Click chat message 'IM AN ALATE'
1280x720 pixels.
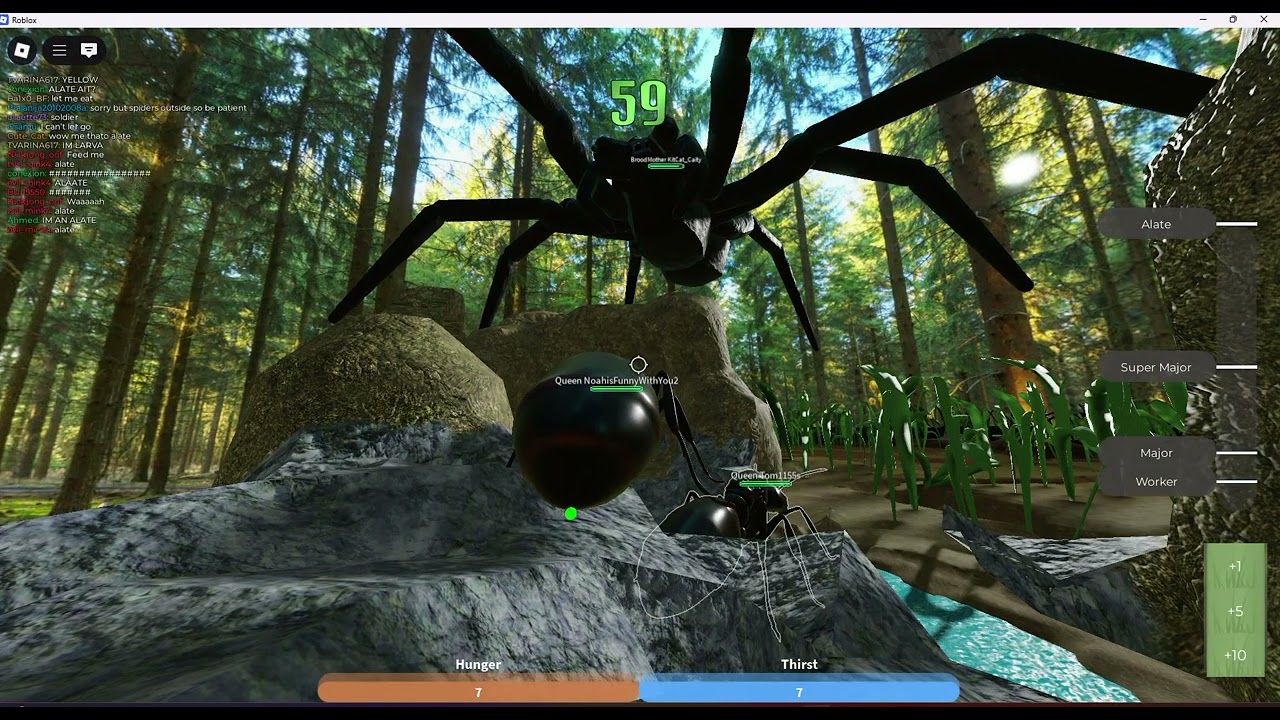pyautogui.click(x=69, y=220)
